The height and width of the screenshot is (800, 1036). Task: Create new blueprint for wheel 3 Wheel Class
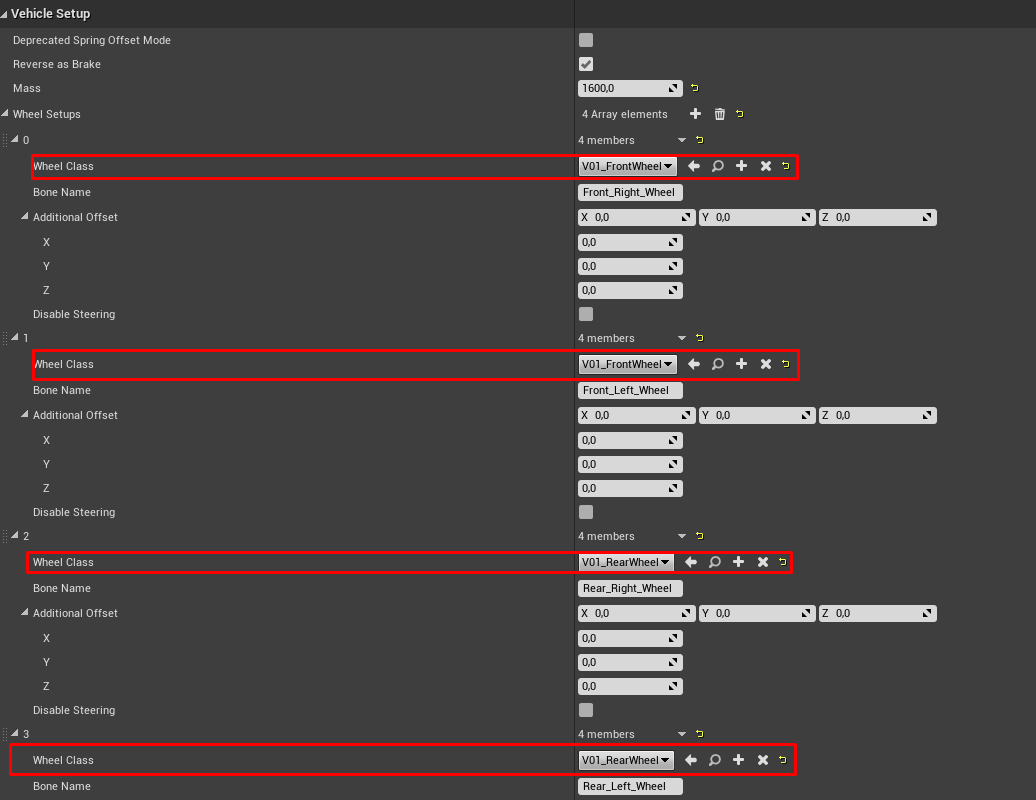(738, 760)
